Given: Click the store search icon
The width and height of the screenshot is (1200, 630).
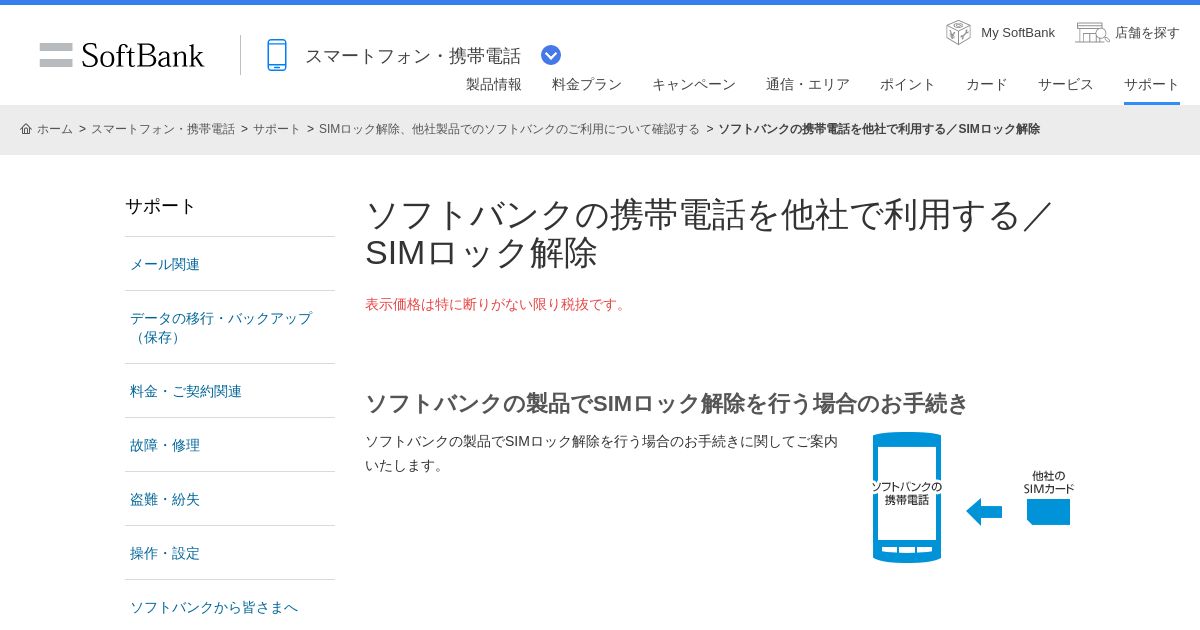Looking at the screenshot, I should (1092, 32).
